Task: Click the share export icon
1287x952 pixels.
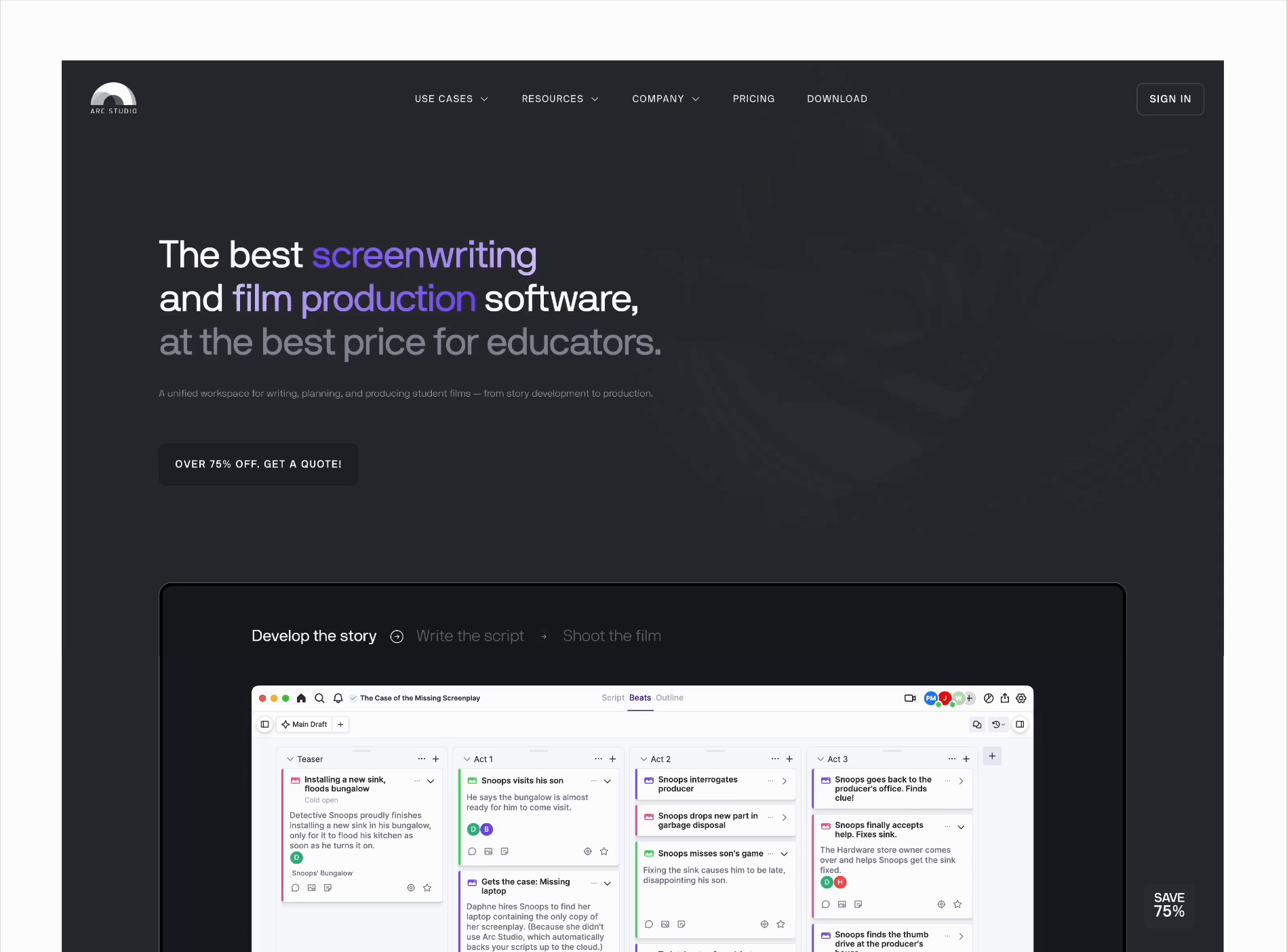Action: click(1005, 698)
